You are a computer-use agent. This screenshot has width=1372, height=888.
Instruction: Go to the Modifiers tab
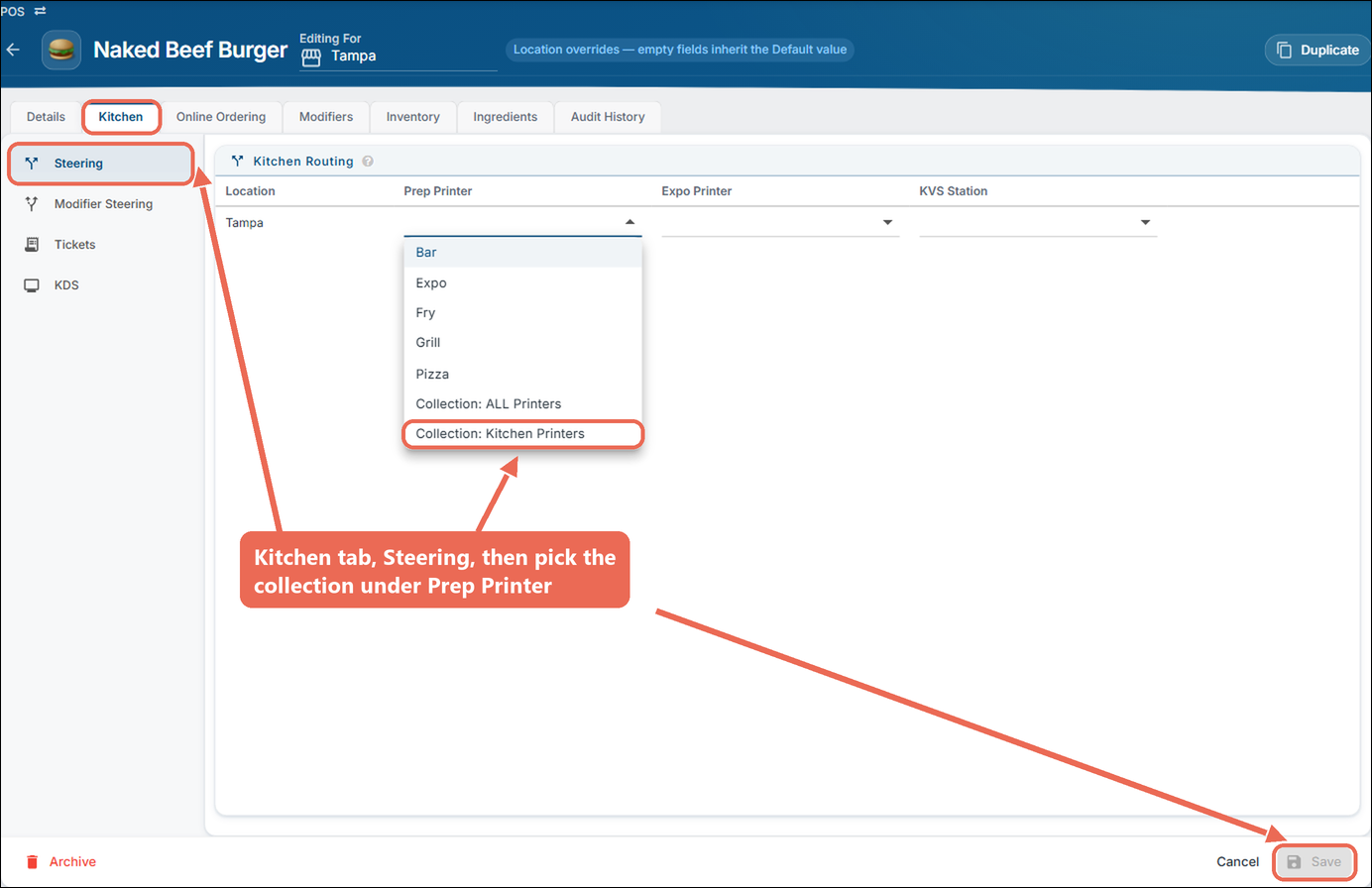326,117
